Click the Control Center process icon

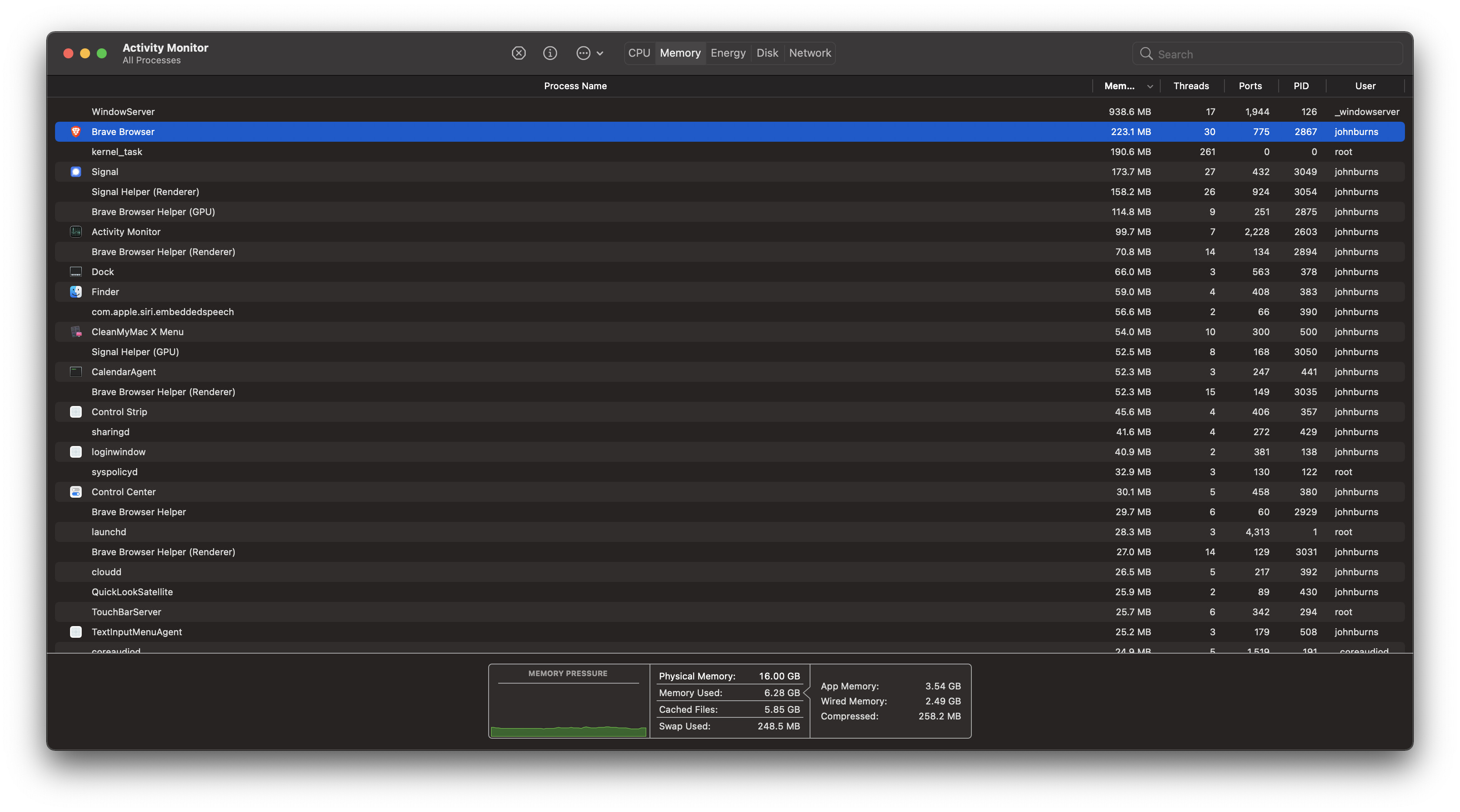pyautogui.click(x=75, y=492)
